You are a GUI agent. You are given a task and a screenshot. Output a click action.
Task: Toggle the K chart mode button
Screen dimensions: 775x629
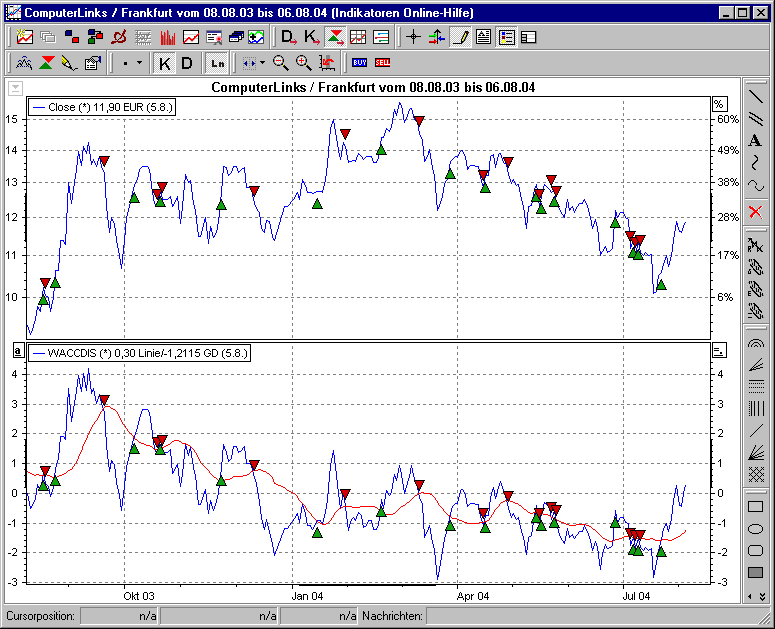coord(165,63)
